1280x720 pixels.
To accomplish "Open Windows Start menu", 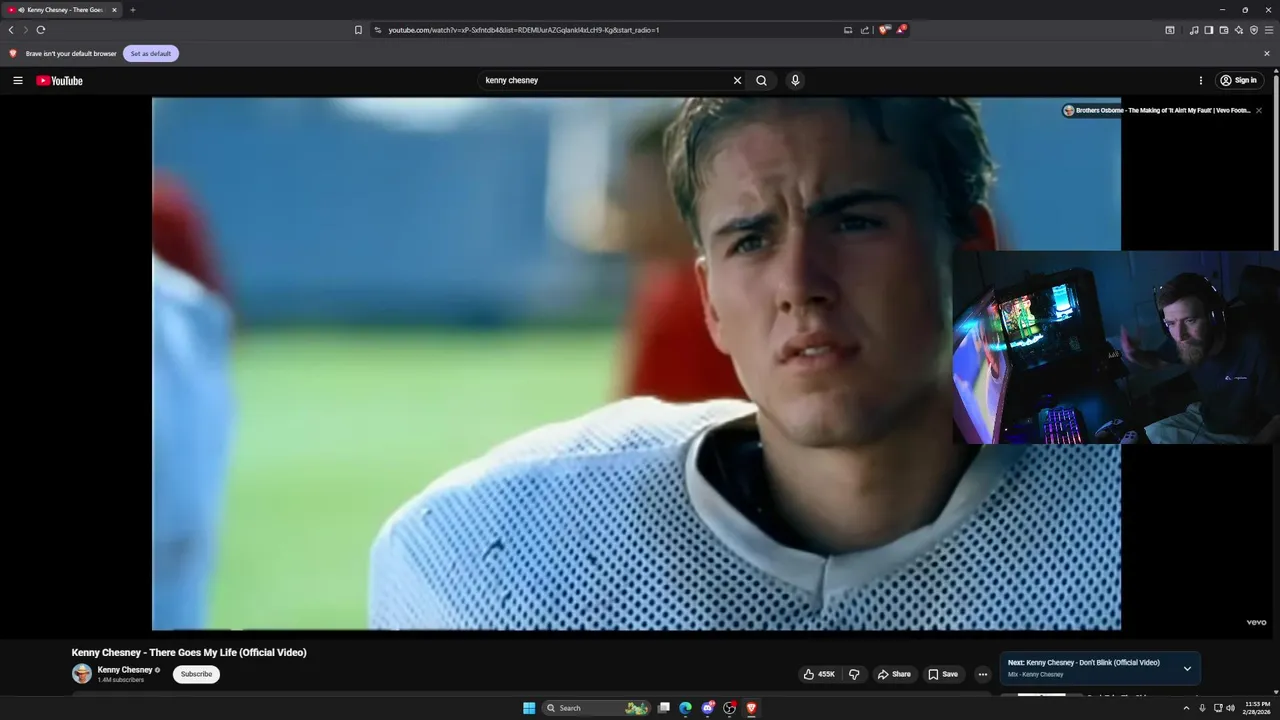I will tap(529, 708).
